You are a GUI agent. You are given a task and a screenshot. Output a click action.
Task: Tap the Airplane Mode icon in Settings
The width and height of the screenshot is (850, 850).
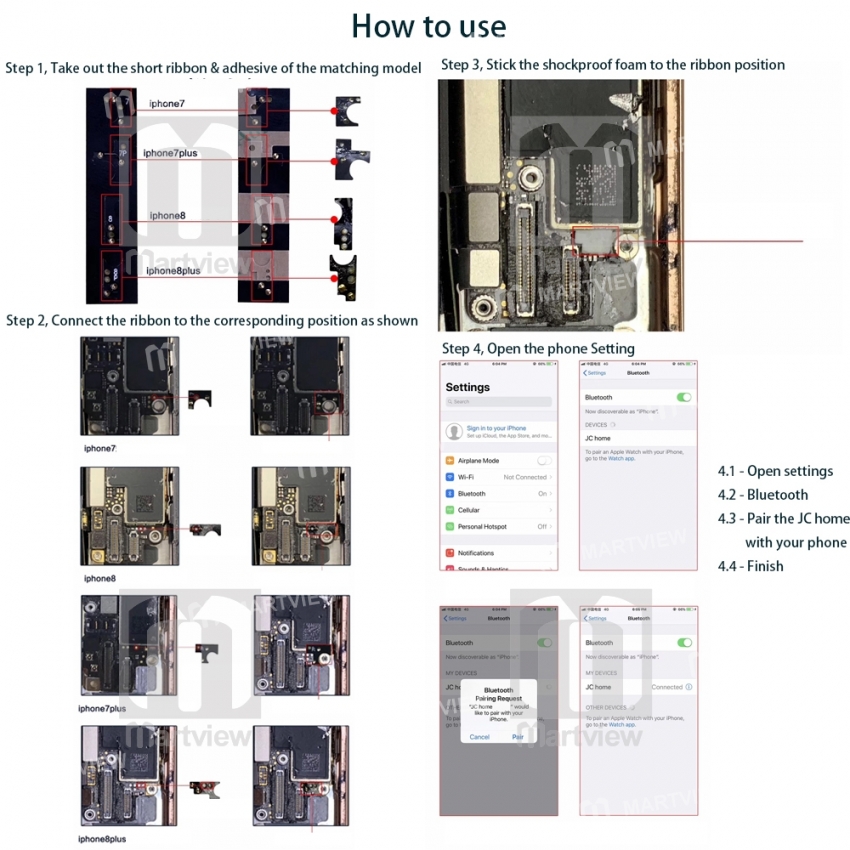click(449, 461)
